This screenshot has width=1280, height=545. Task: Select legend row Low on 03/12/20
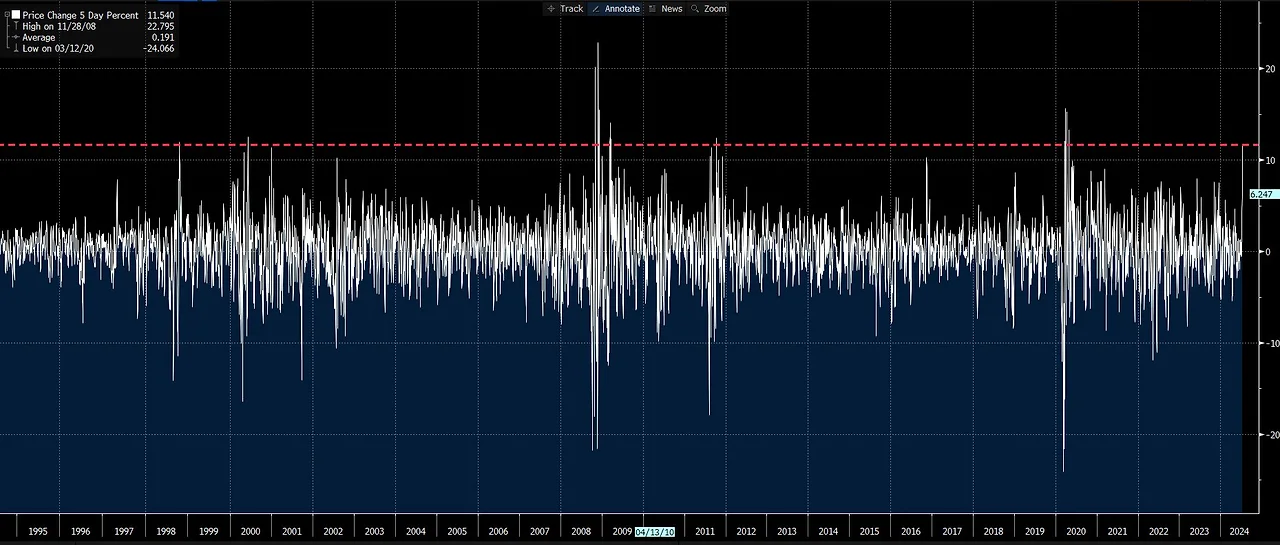(58, 48)
